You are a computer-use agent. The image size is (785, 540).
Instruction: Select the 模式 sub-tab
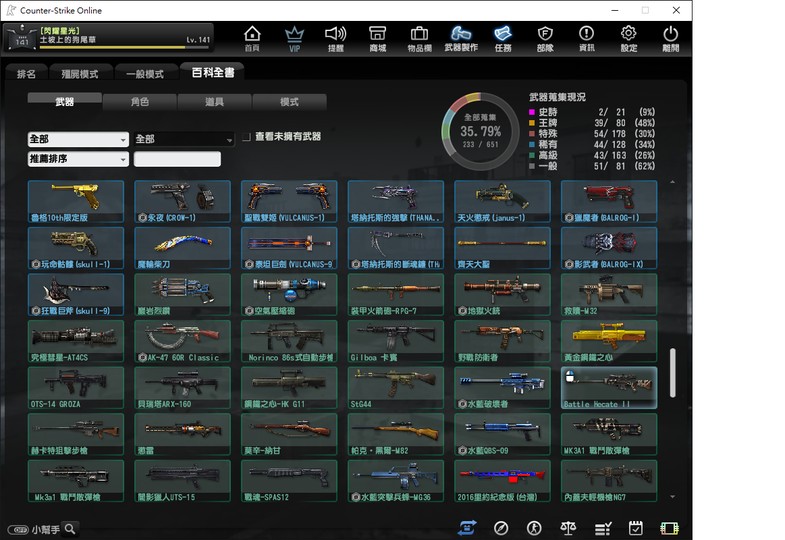pyautogui.click(x=289, y=102)
